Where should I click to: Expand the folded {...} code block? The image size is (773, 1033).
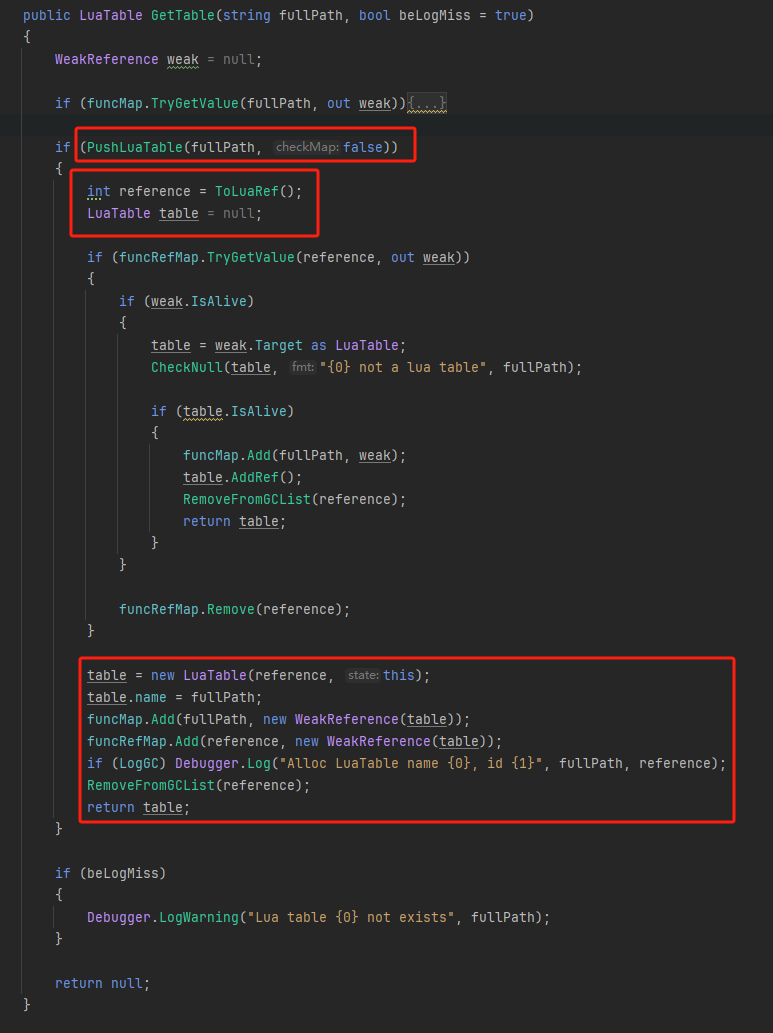427,103
